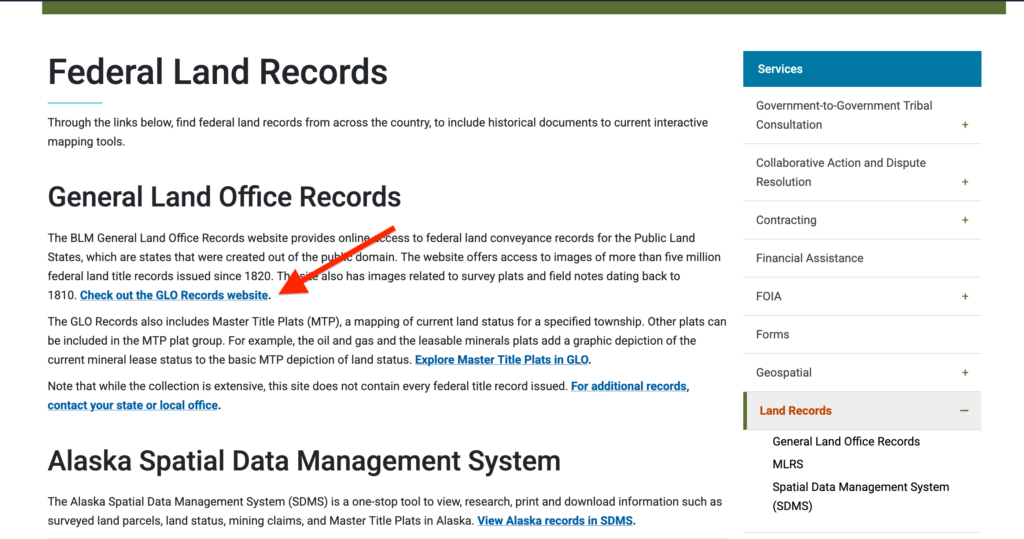This screenshot has width=1024, height=539.
Task: Select Land Records in Services sidebar
Action: [795, 411]
